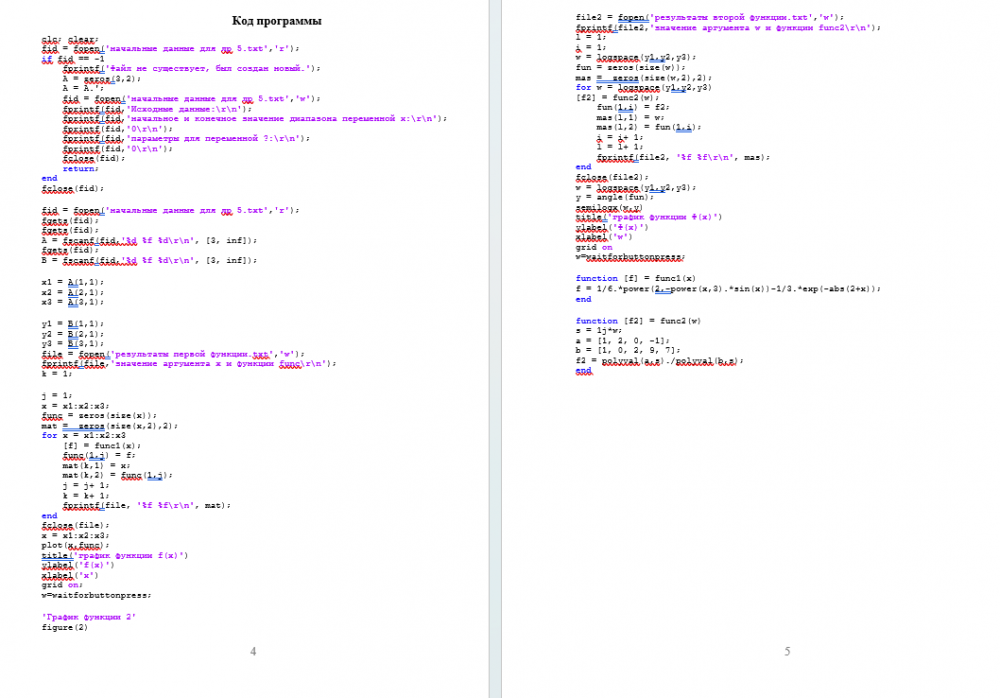This screenshot has height=698, width=1000.
Task: Click the line 'b = [1, 0, 2, 9, 7];'
Action: click(x=628, y=350)
